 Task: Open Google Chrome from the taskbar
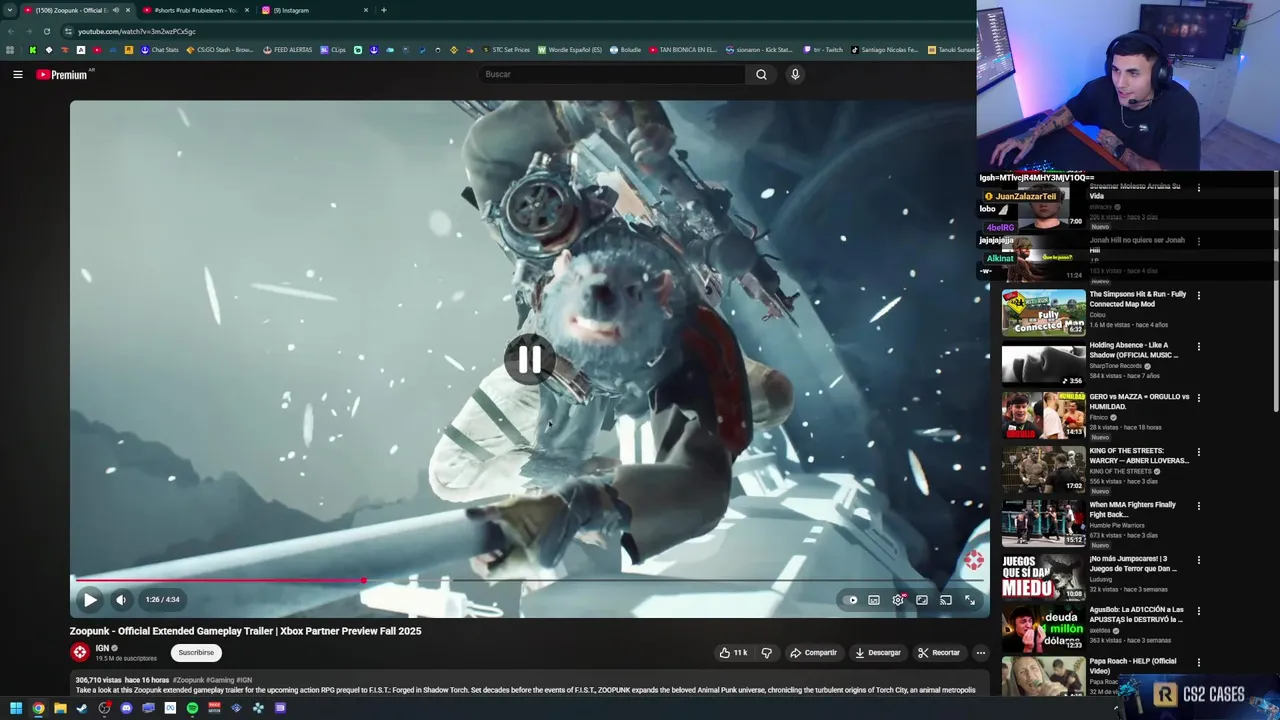point(38,708)
